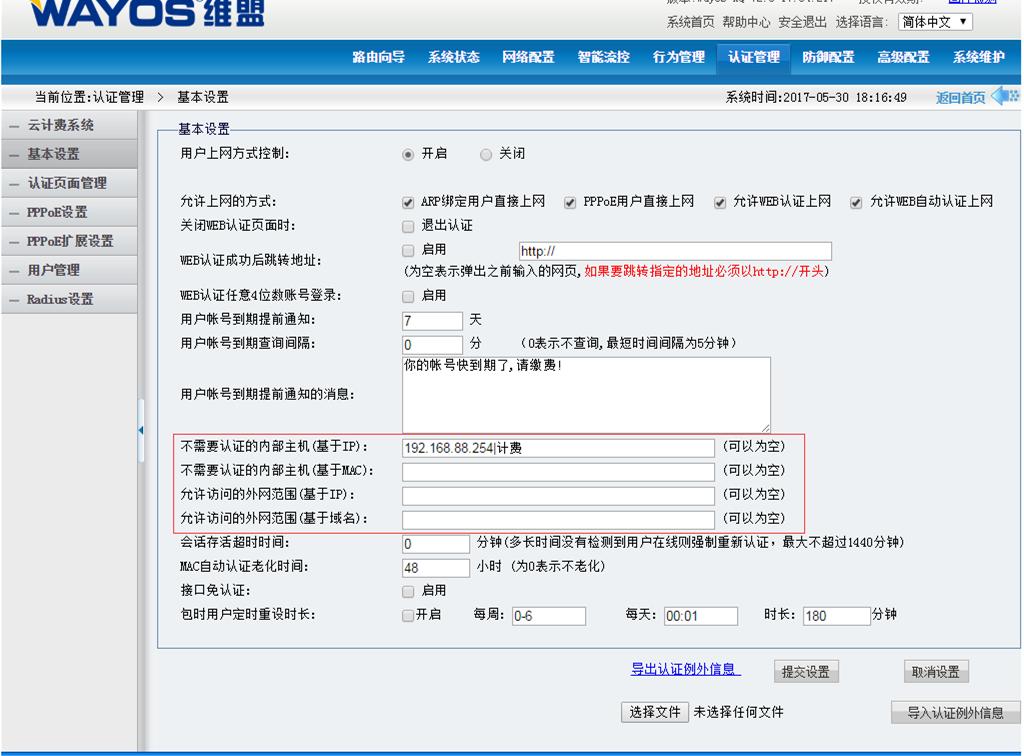Viewport: 1024px width, 756px height.
Task: Select the 关闭 radio for 用户上网方式控制
Action: click(x=486, y=154)
